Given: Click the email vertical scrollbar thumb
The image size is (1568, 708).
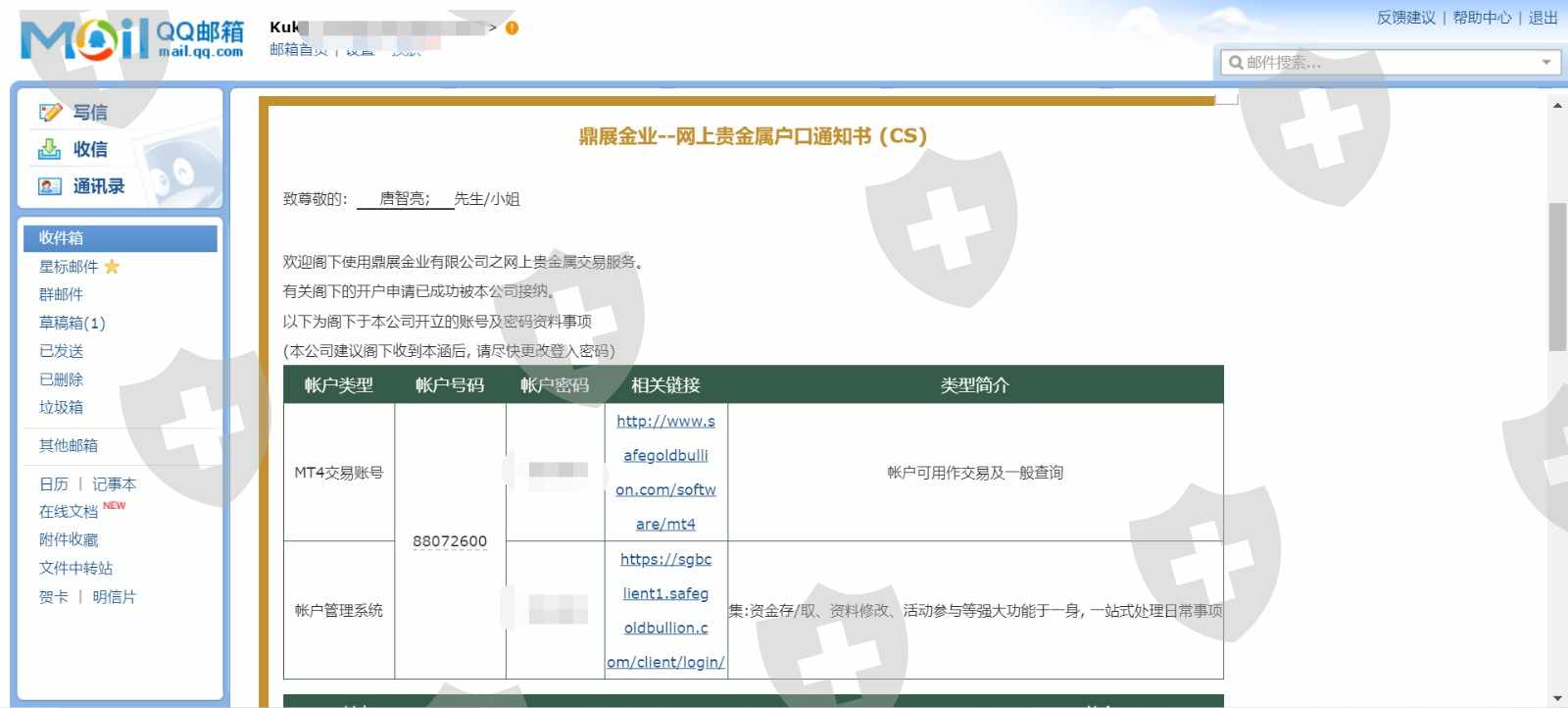Looking at the screenshot, I should (1557, 277).
